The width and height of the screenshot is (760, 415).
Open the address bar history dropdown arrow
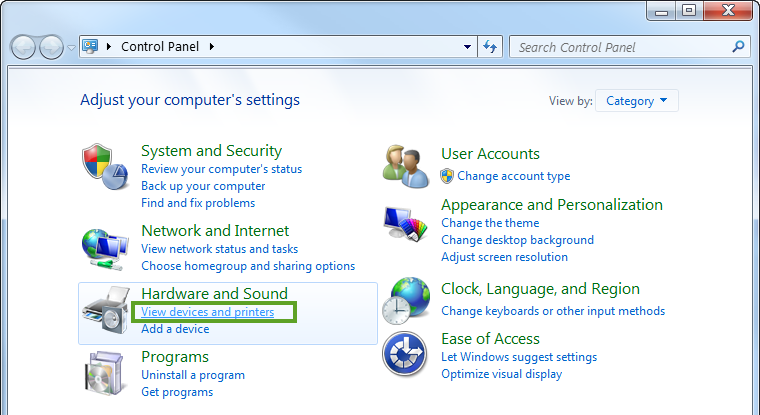(x=467, y=47)
